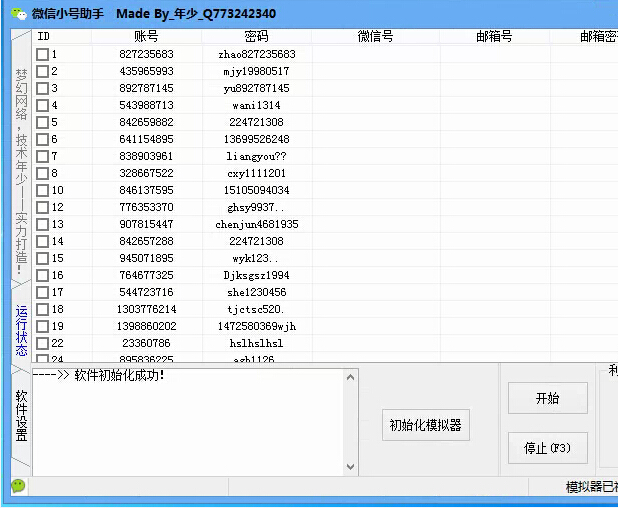
Task: Click account cell 842657288
Action: [x=147, y=241]
